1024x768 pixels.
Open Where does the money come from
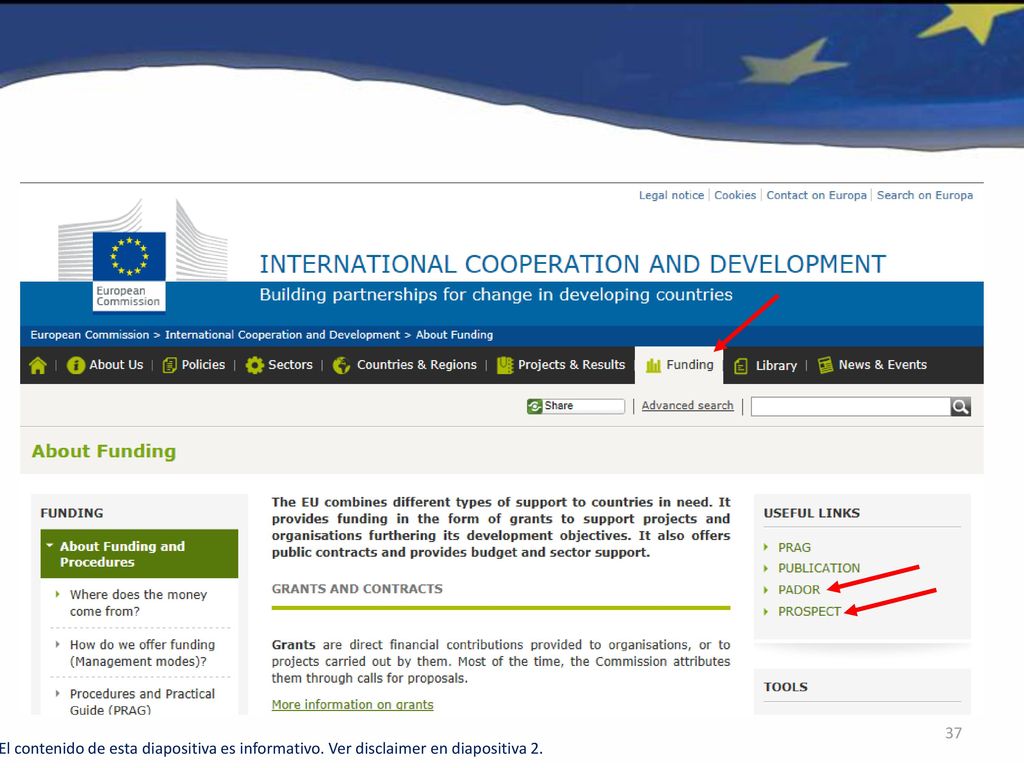click(x=138, y=603)
